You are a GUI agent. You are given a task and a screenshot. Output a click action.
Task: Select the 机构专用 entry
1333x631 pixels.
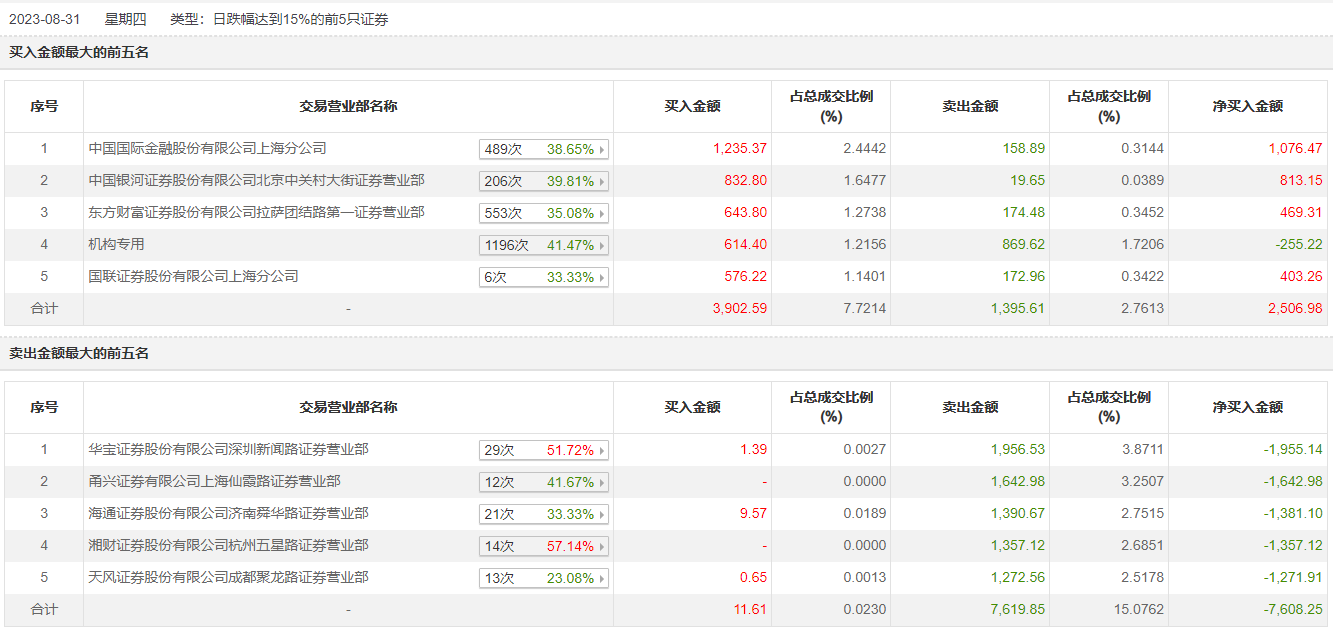click(x=117, y=244)
